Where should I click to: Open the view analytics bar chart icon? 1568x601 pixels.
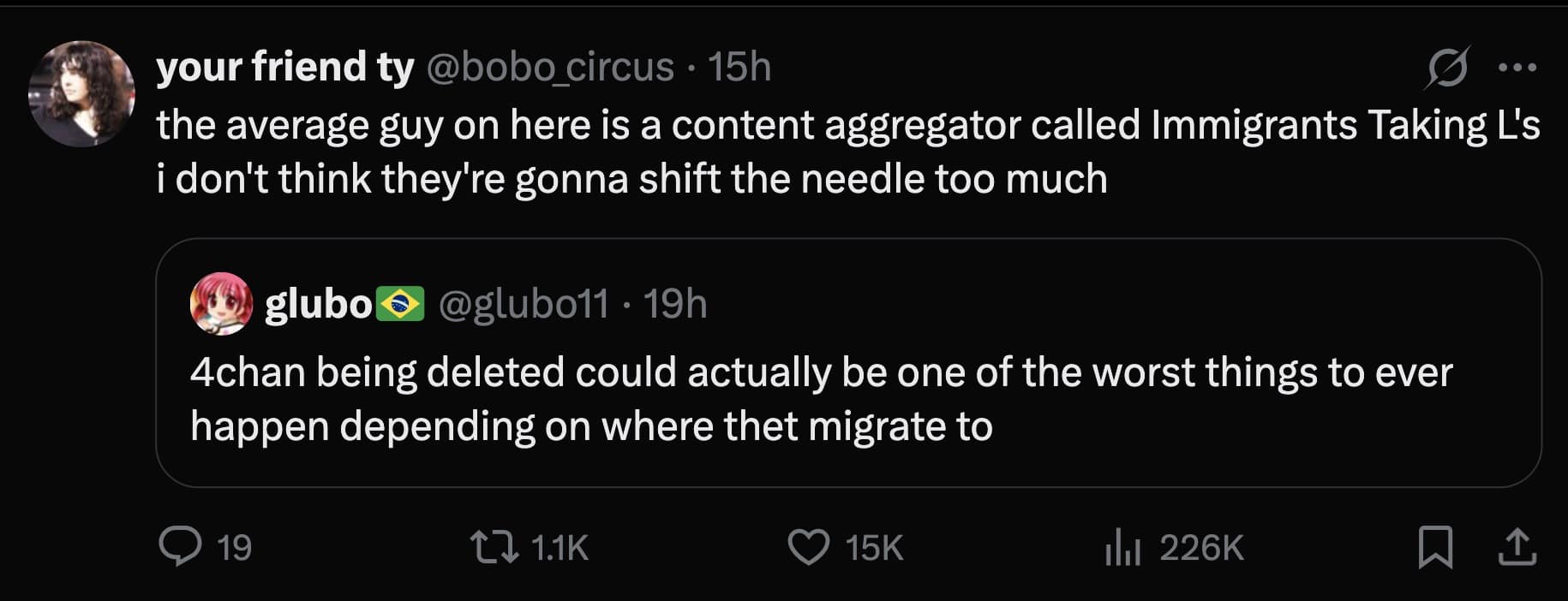tap(1122, 547)
